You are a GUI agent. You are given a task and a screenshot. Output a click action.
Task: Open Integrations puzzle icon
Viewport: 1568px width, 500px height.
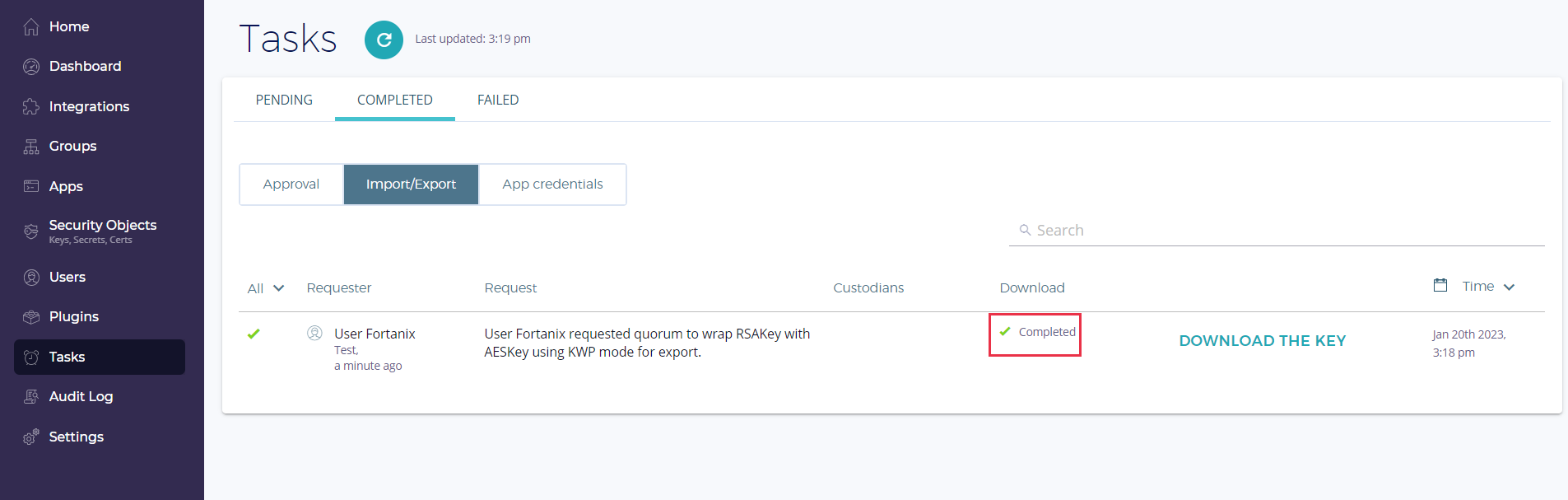tap(31, 106)
